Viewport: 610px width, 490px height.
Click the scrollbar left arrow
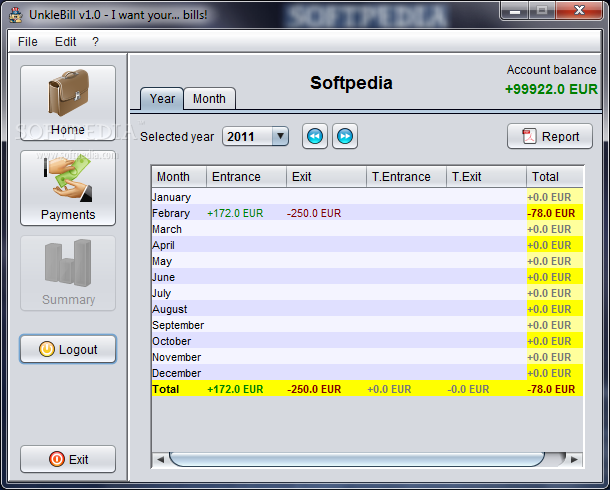tap(160, 459)
